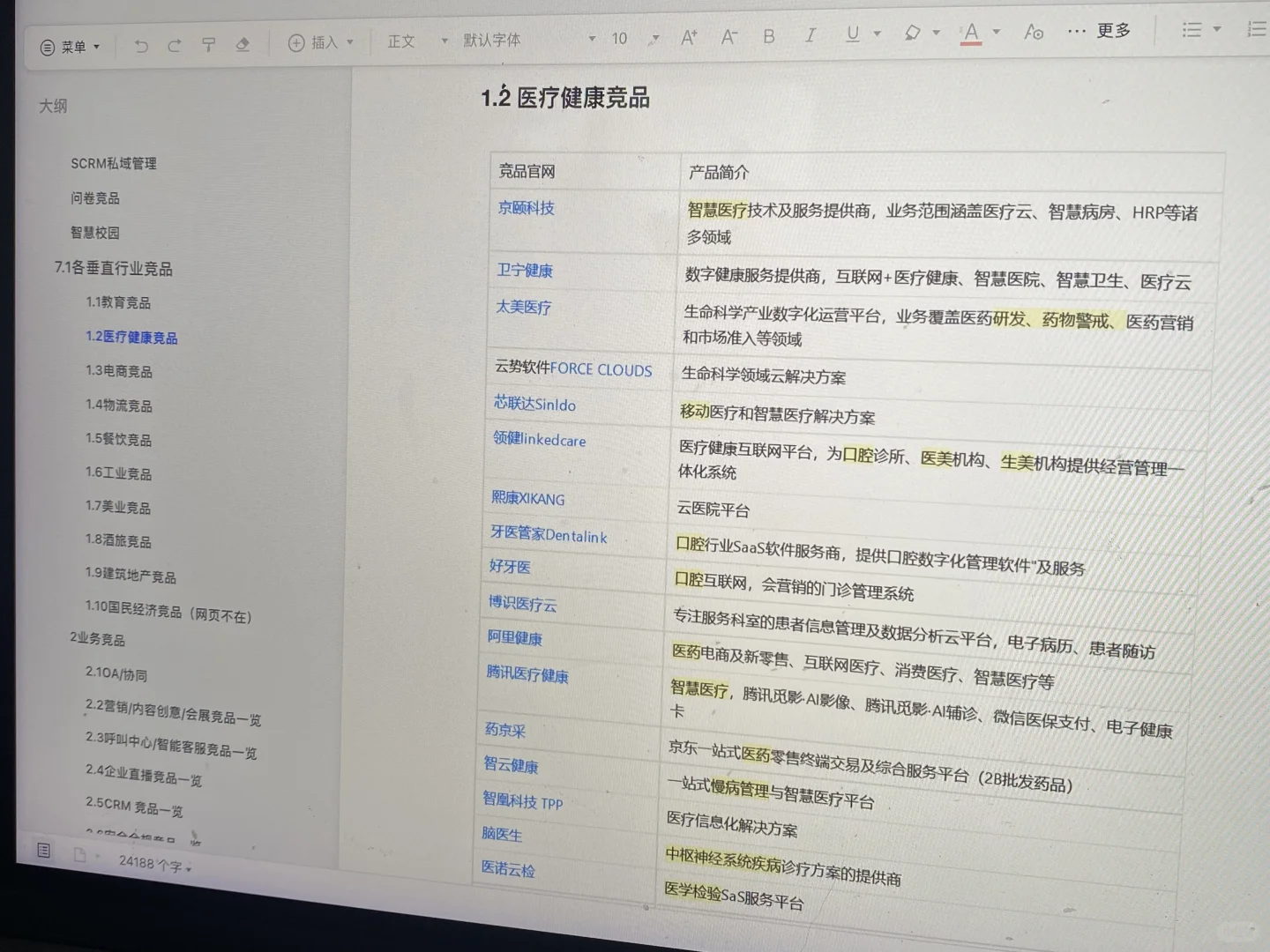Open page view icon in status bar
The width and height of the screenshot is (1270, 952).
point(79,854)
